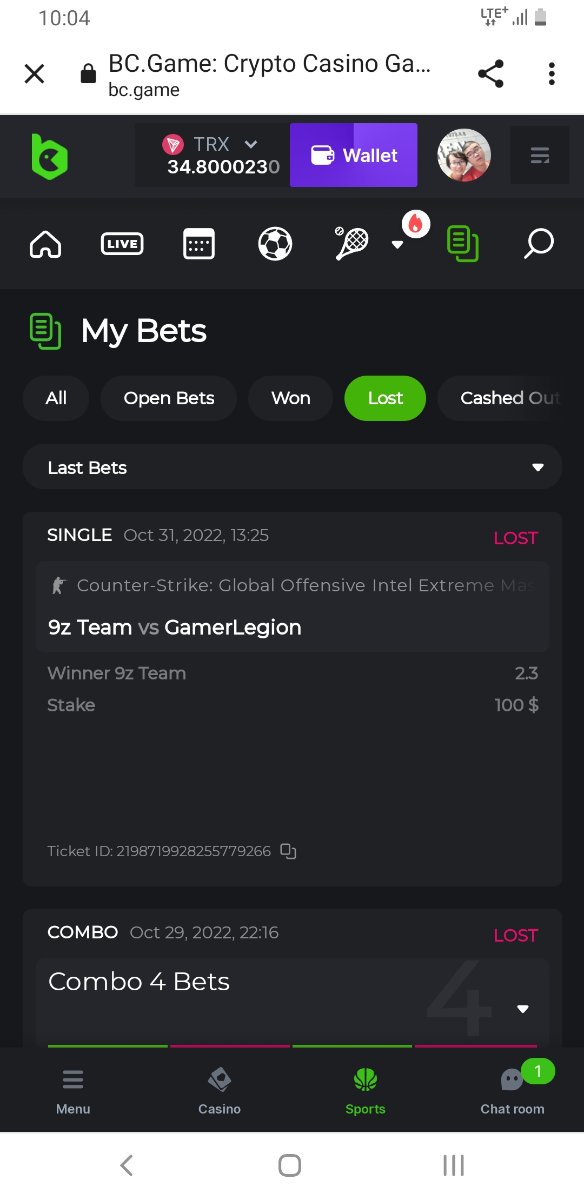Tap the home icon in sports nav
584x1200 pixels.
tap(45, 244)
